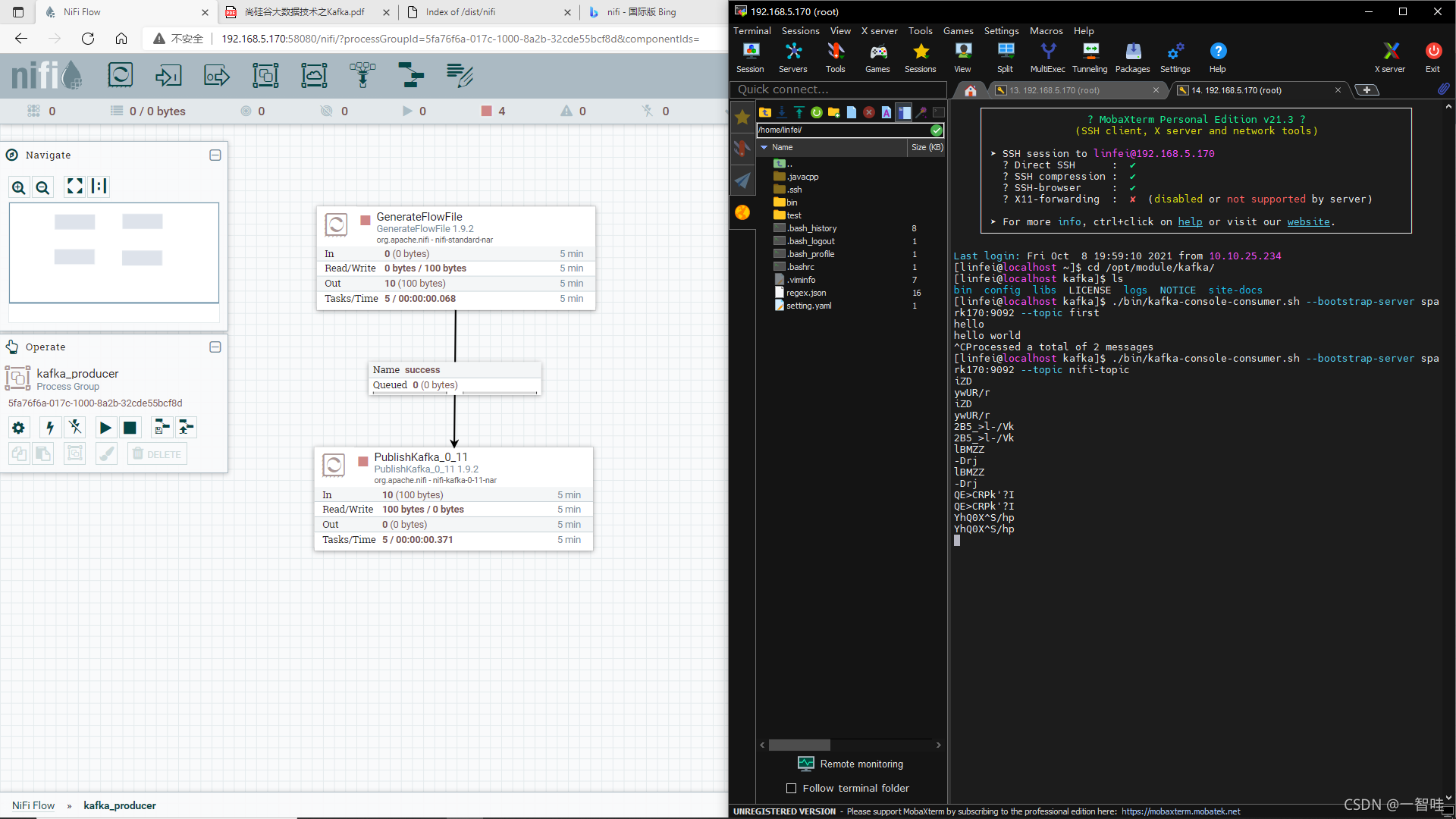The image size is (1456, 819).
Task: Click the NiFi Flow breadcrumb link
Action: [x=33, y=805]
